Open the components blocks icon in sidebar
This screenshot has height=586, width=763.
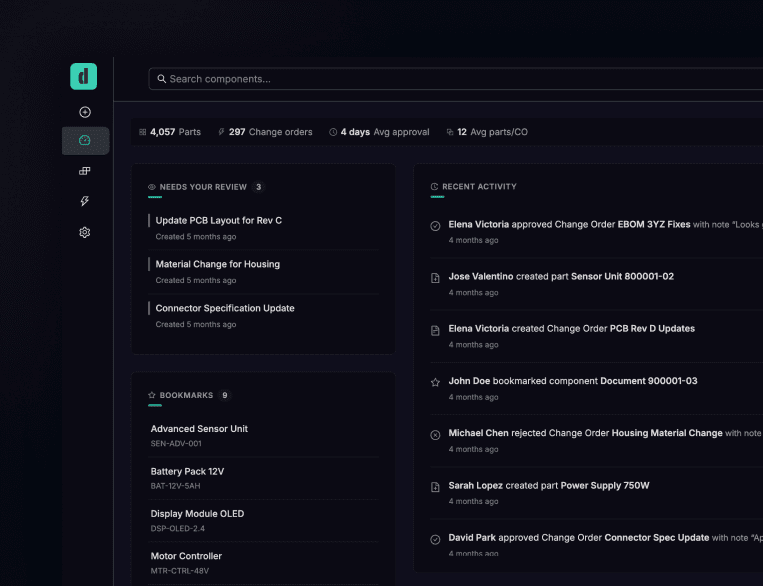[85, 171]
